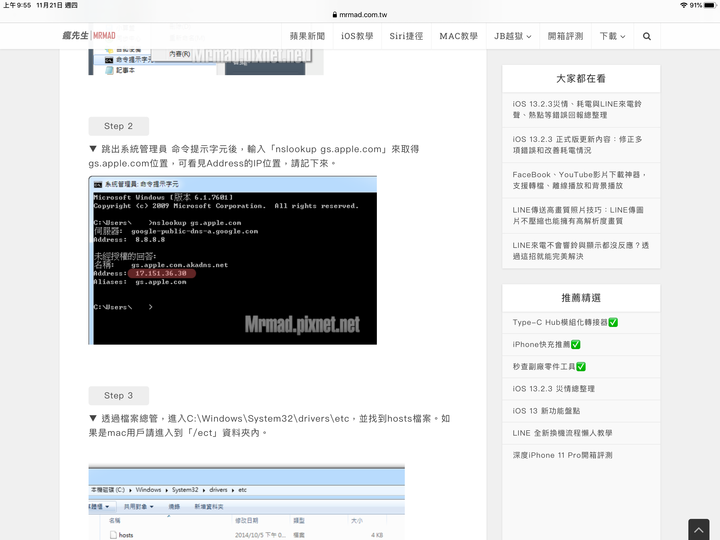Open the MAC教學 menu item
The height and width of the screenshot is (540, 720).
coord(458,36)
